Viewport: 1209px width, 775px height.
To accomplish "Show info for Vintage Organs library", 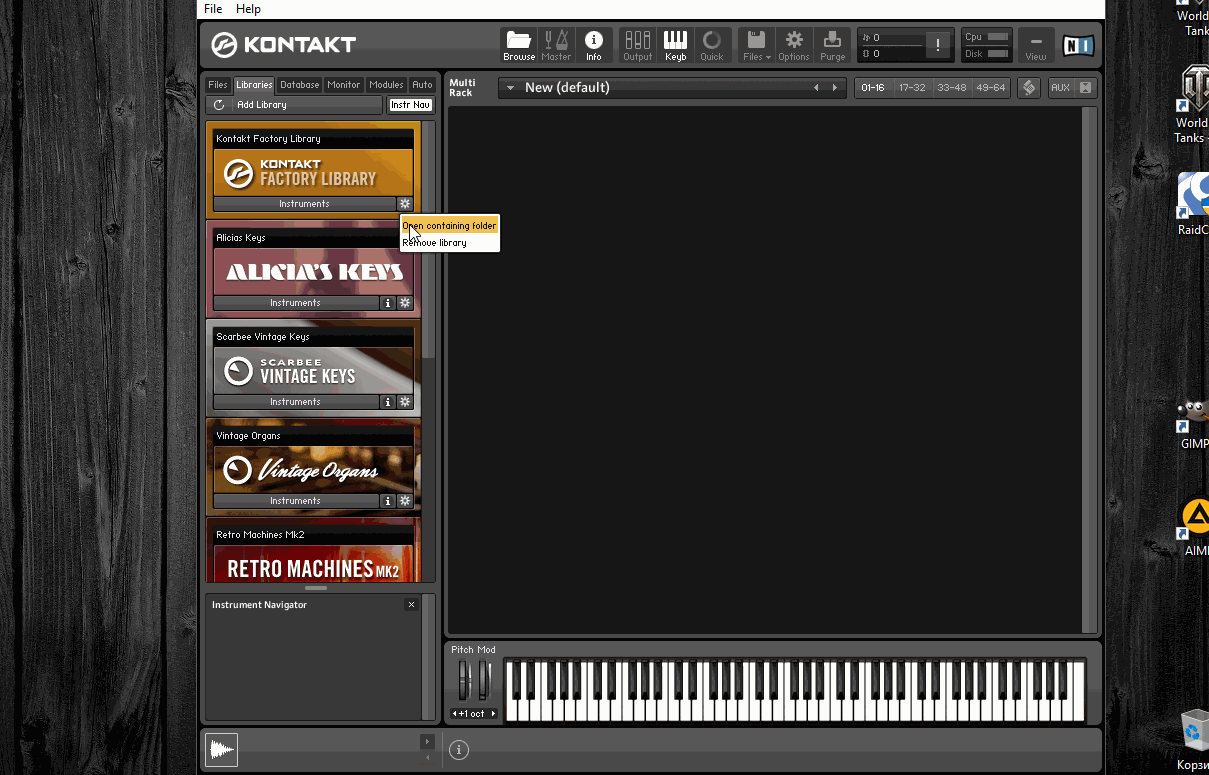I will [x=388, y=501].
